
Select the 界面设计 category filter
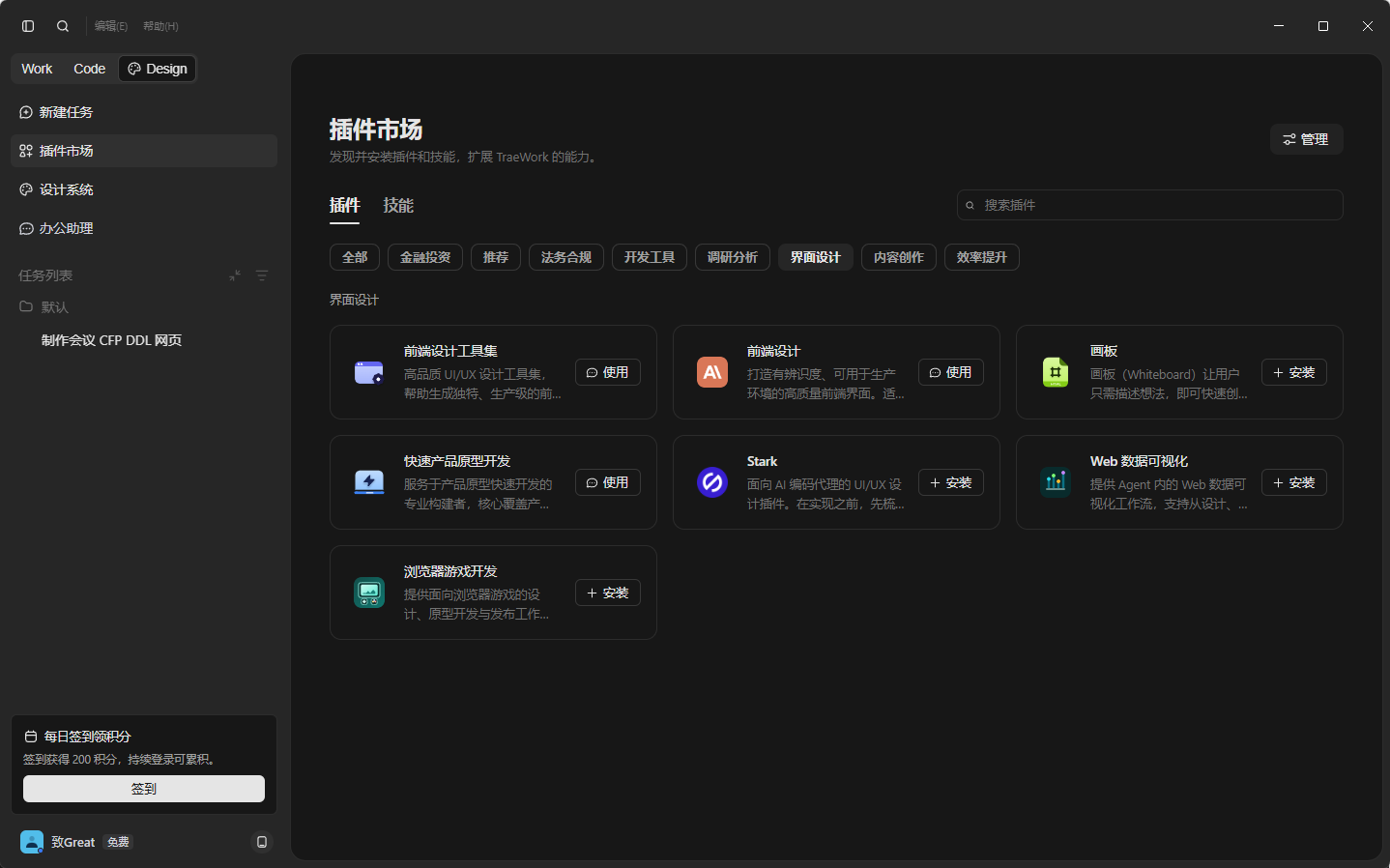pos(816,257)
